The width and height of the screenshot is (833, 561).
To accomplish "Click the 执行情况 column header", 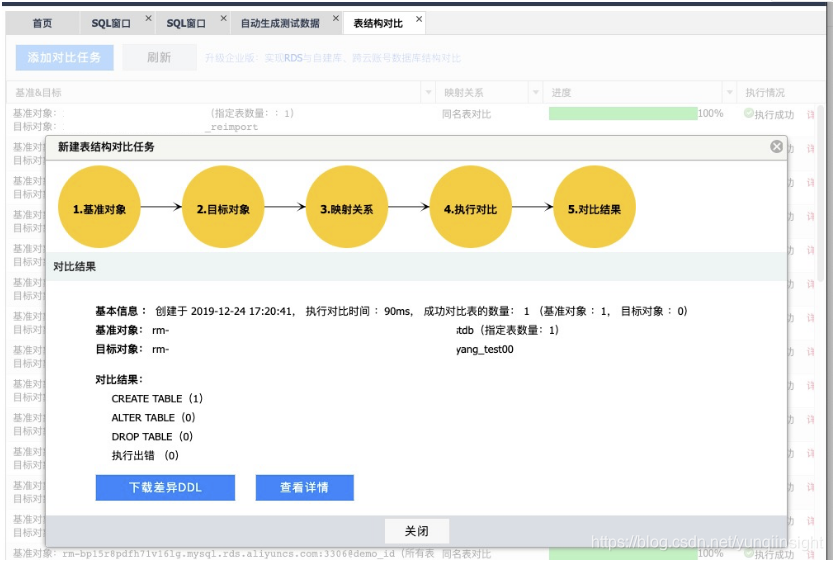I will point(764,93).
